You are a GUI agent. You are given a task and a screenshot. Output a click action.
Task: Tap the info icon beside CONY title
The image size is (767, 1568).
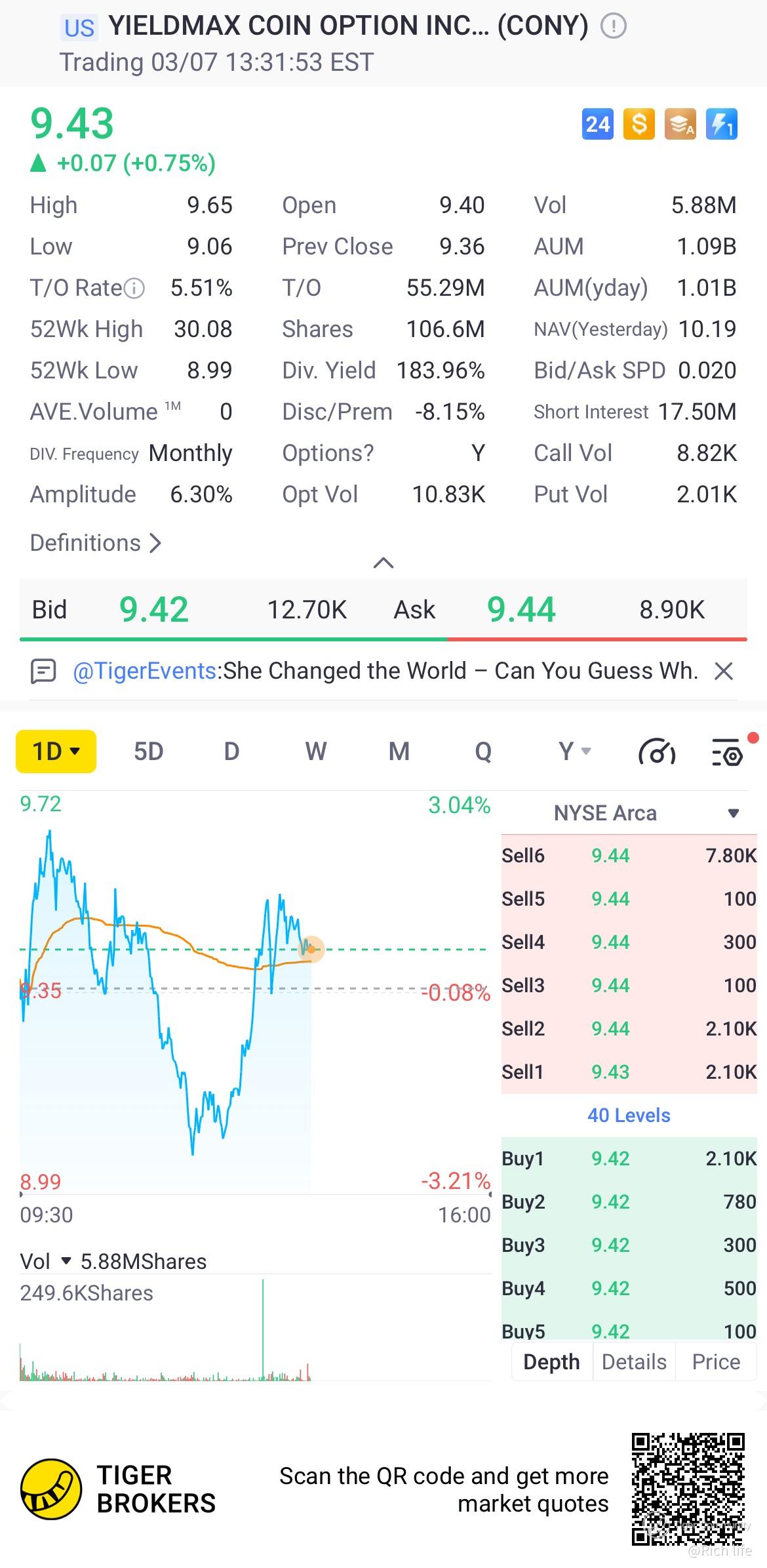[614, 26]
